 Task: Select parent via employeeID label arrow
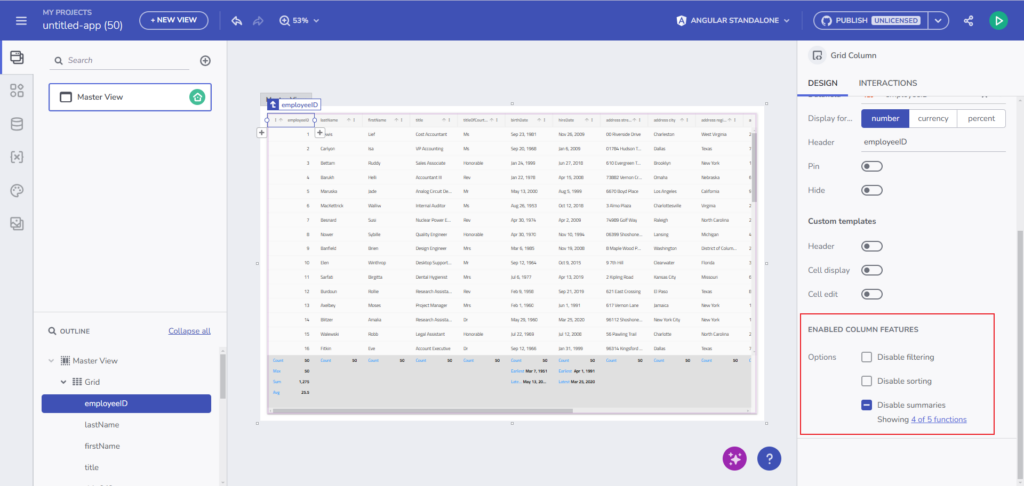click(272, 105)
